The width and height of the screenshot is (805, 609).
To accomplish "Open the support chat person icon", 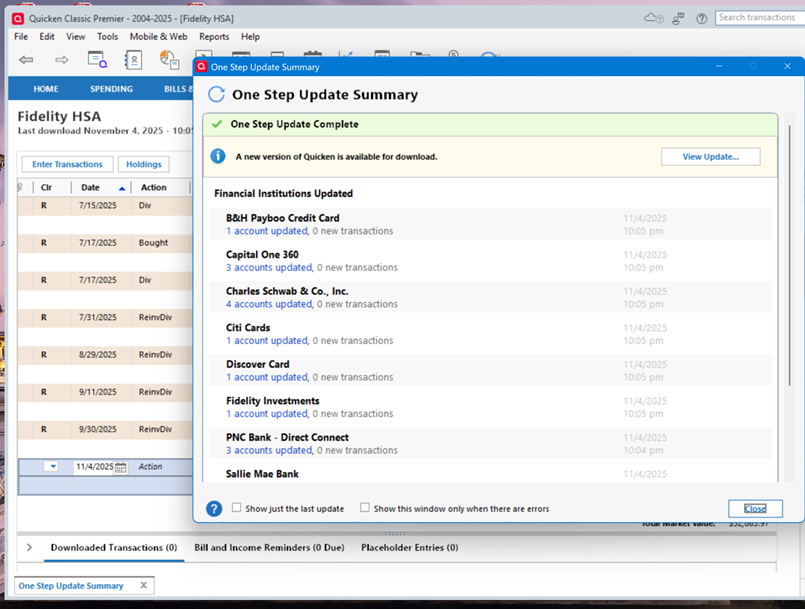I will click(678, 18).
